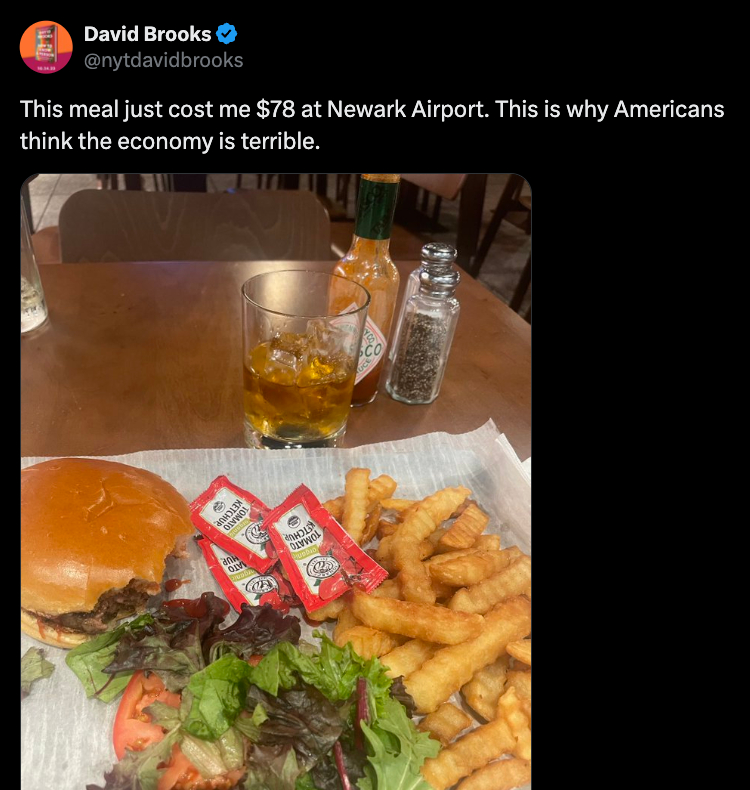Open the David Brooks display name

click(x=147, y=34)
